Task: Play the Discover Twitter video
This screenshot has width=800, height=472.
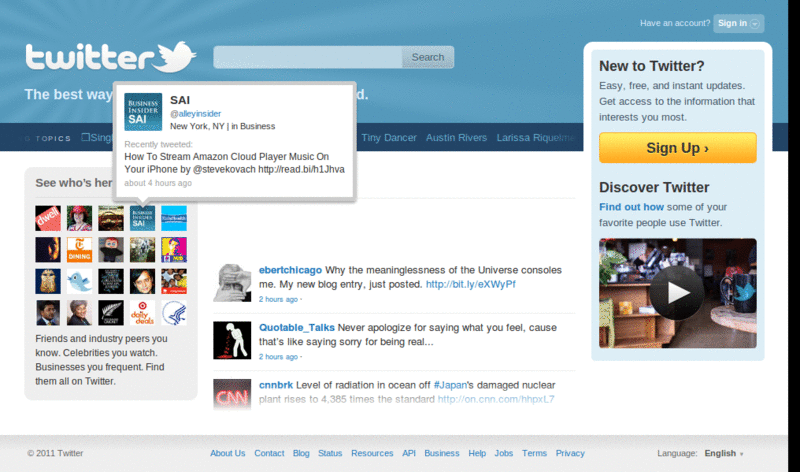Action: 677,293
